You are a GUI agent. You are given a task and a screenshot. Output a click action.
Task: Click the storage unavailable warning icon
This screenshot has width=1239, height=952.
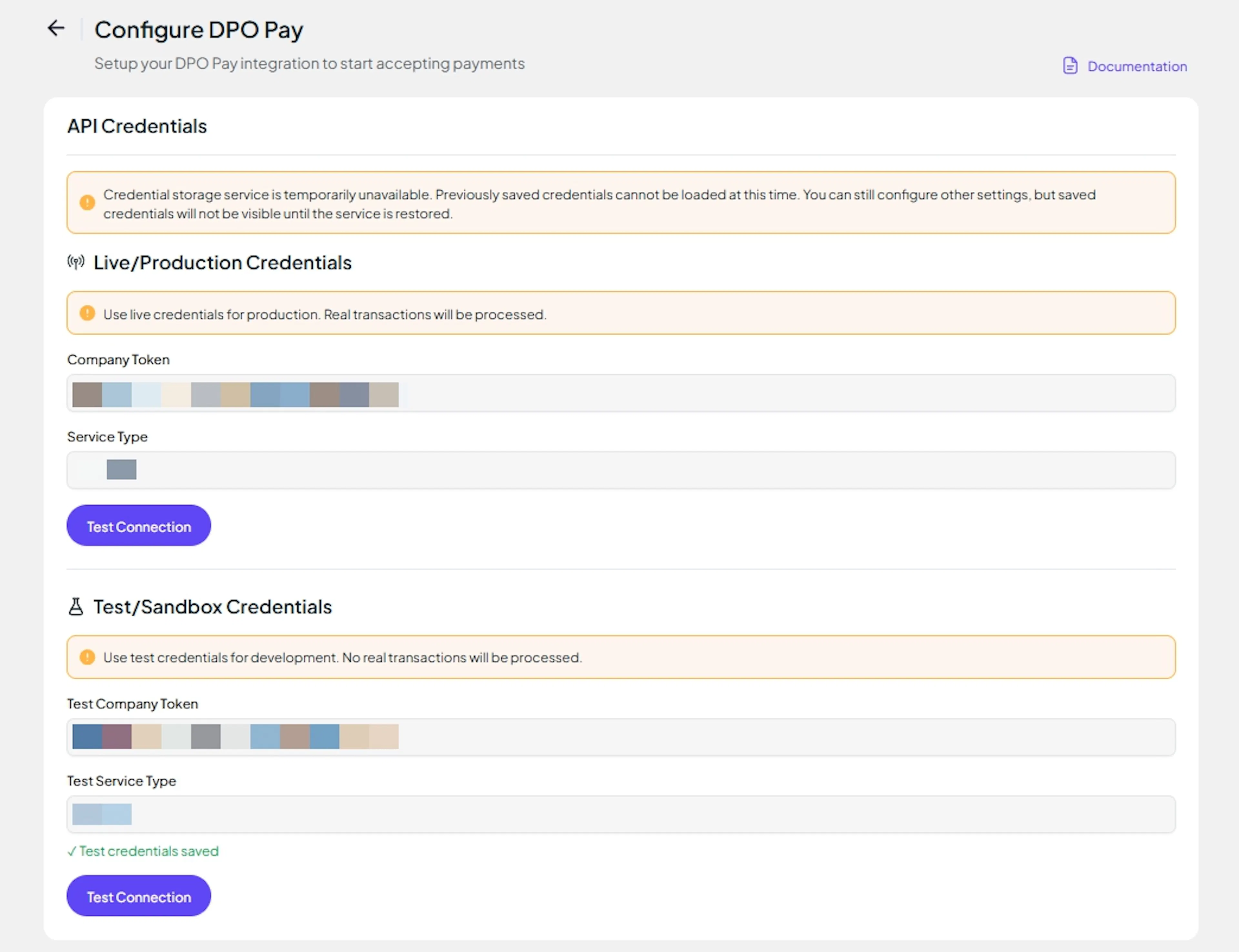(87, 202)
